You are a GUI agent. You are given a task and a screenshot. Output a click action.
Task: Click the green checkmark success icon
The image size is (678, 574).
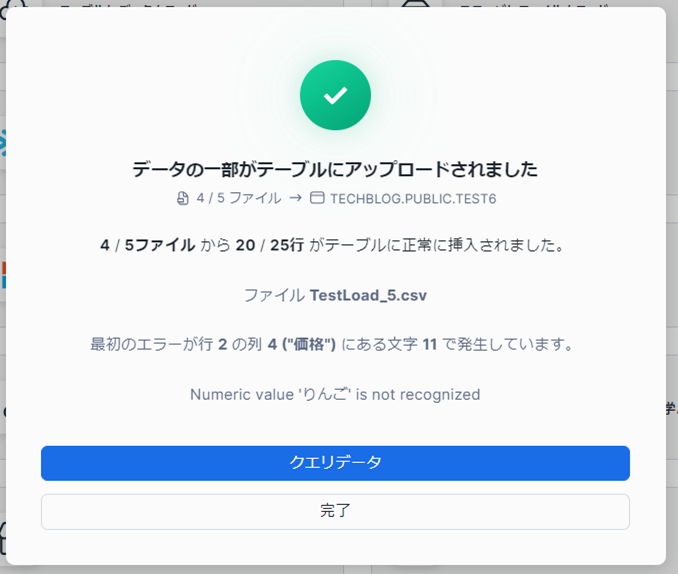click(335, 95)
